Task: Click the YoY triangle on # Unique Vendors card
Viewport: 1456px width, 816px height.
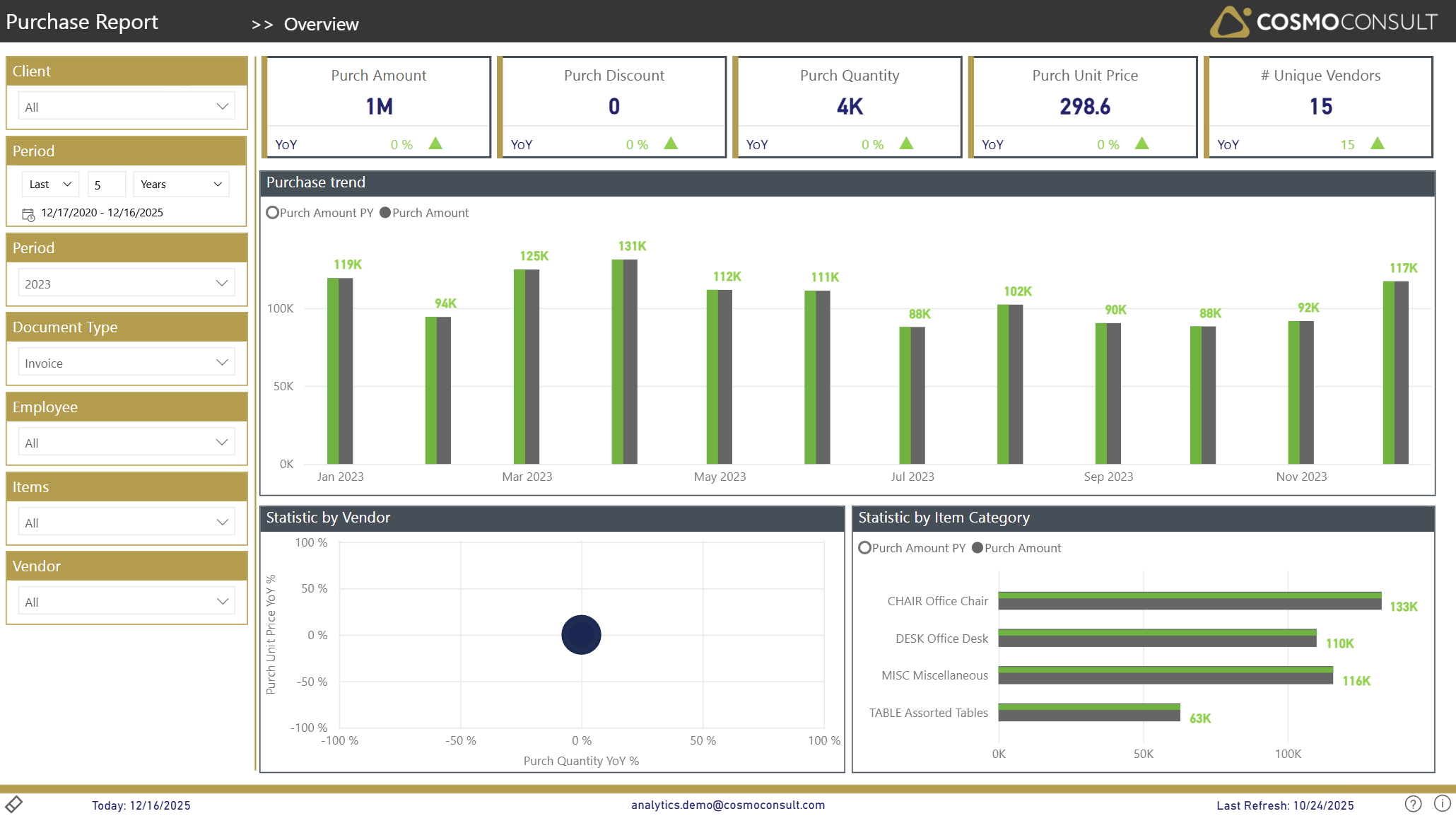Action: [x=1378, y=143]
